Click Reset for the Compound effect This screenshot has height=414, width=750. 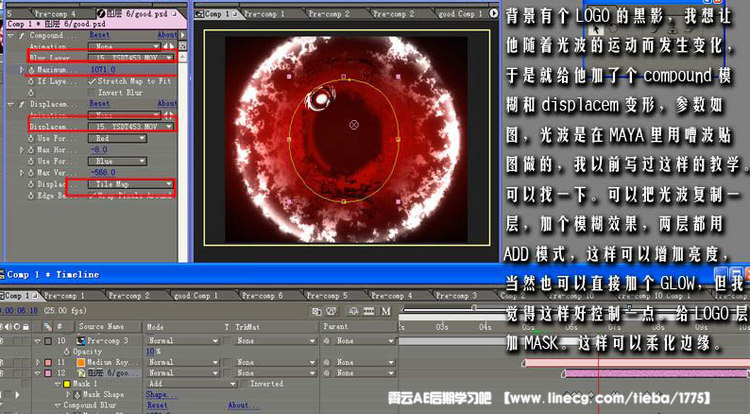coord(99,35)
